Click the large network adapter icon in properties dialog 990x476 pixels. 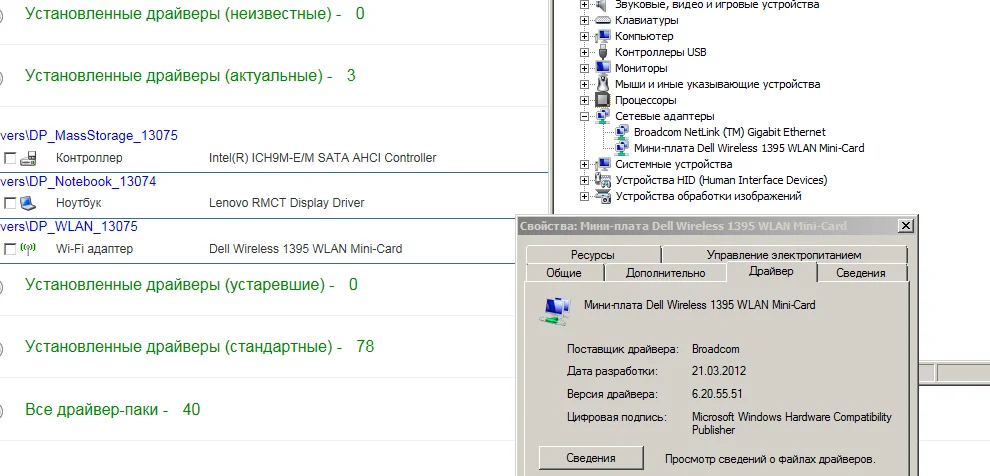(555, 310)
